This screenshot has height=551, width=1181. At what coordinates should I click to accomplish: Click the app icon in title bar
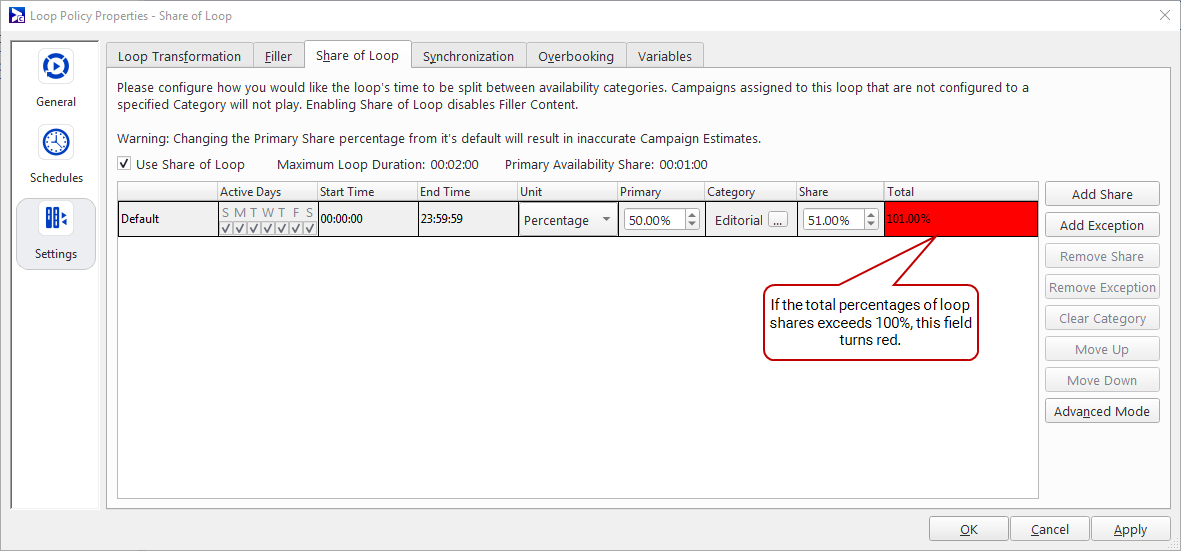pyautogui.click(x=16, y=15)
